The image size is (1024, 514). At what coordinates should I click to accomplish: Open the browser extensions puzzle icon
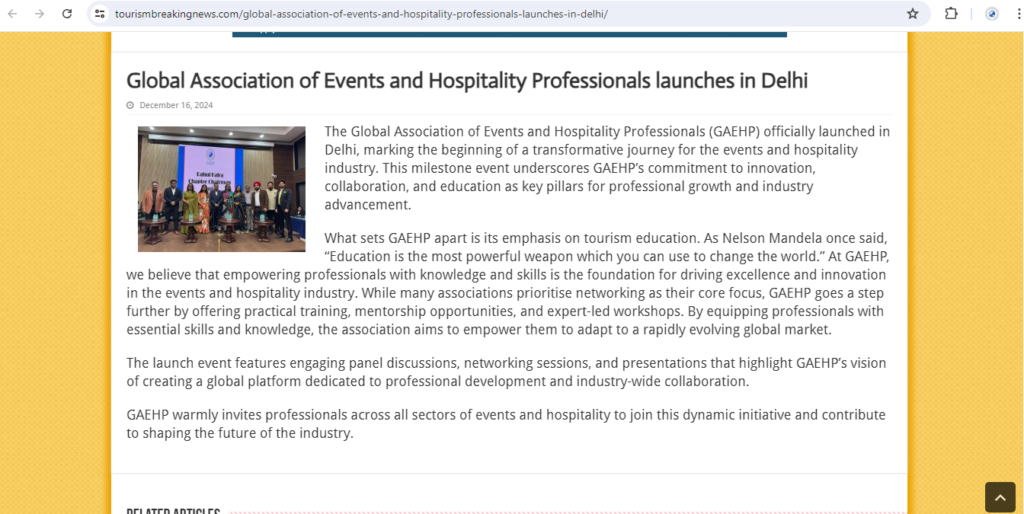point(951,14)
